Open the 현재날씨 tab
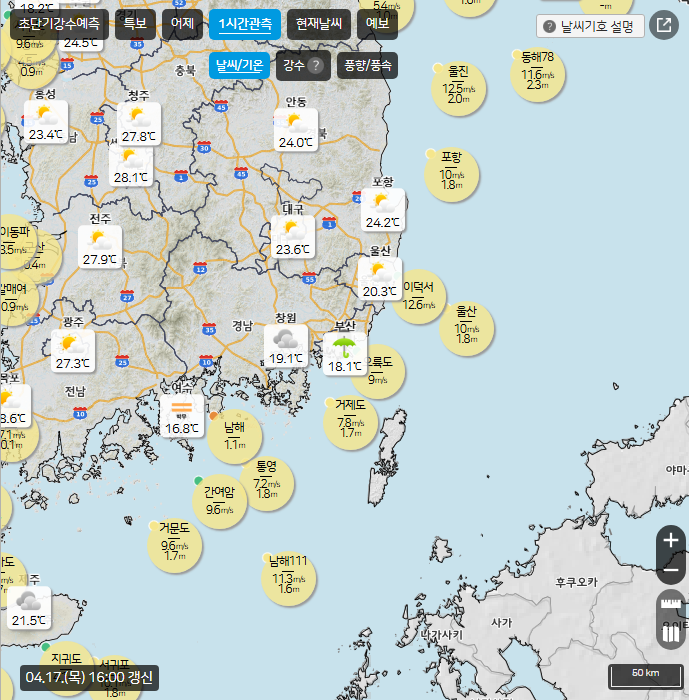This screenshot has width=689, height=700. click(319, 24)
